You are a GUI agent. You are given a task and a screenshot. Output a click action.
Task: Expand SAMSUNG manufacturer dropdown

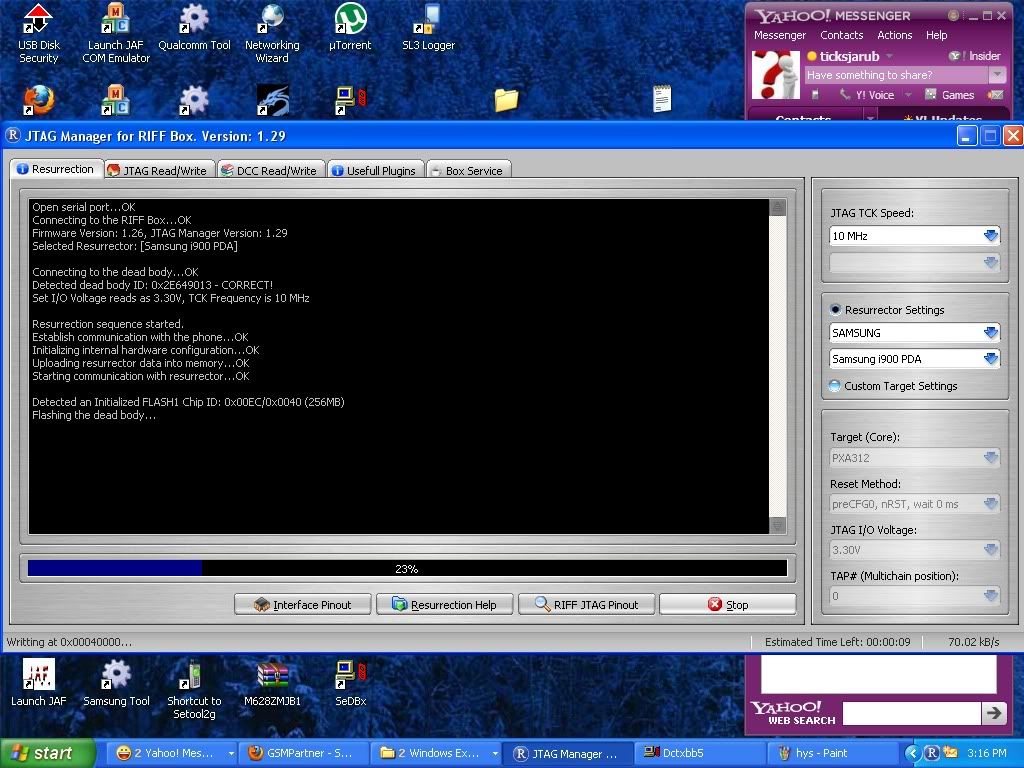point(991,332)
